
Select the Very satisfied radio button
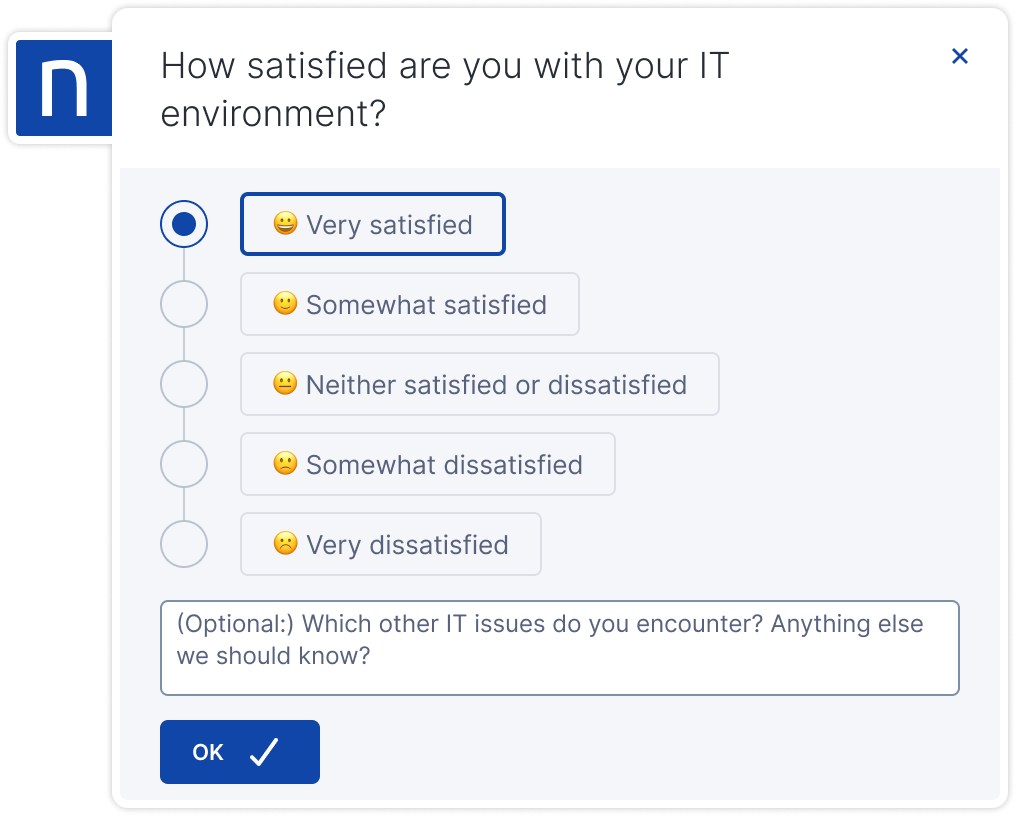coord(184,224)
